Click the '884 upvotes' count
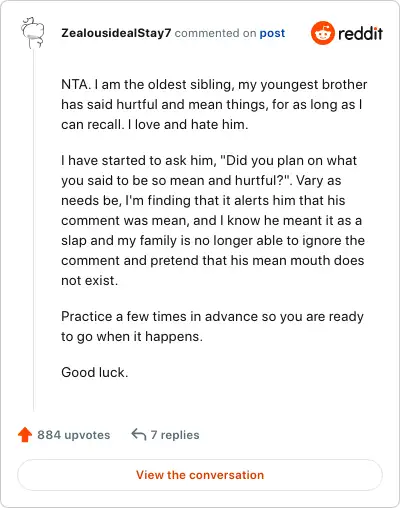400x508 pixels. coord(74,435)
